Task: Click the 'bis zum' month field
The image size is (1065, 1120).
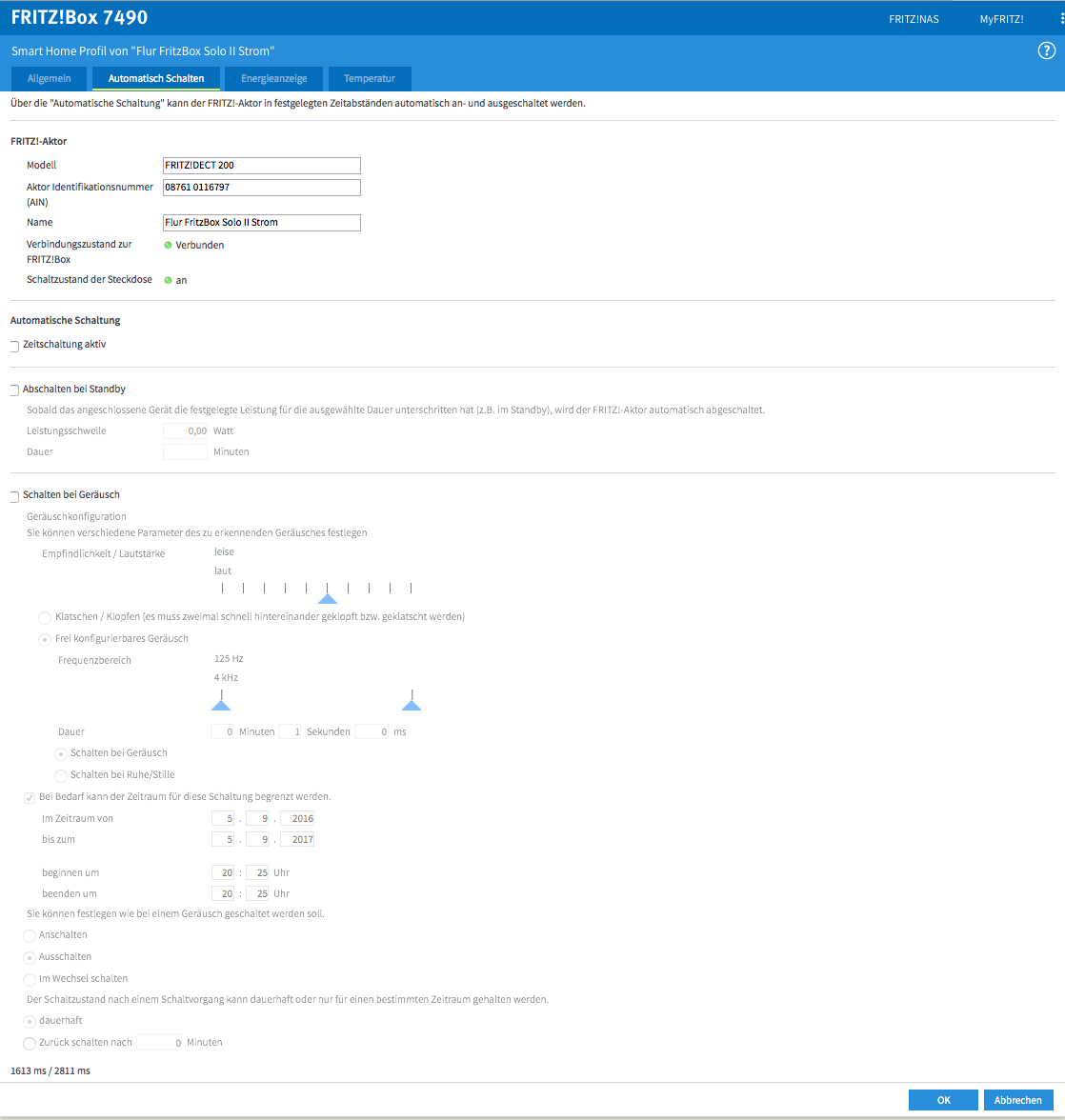Action: [257, 839]
